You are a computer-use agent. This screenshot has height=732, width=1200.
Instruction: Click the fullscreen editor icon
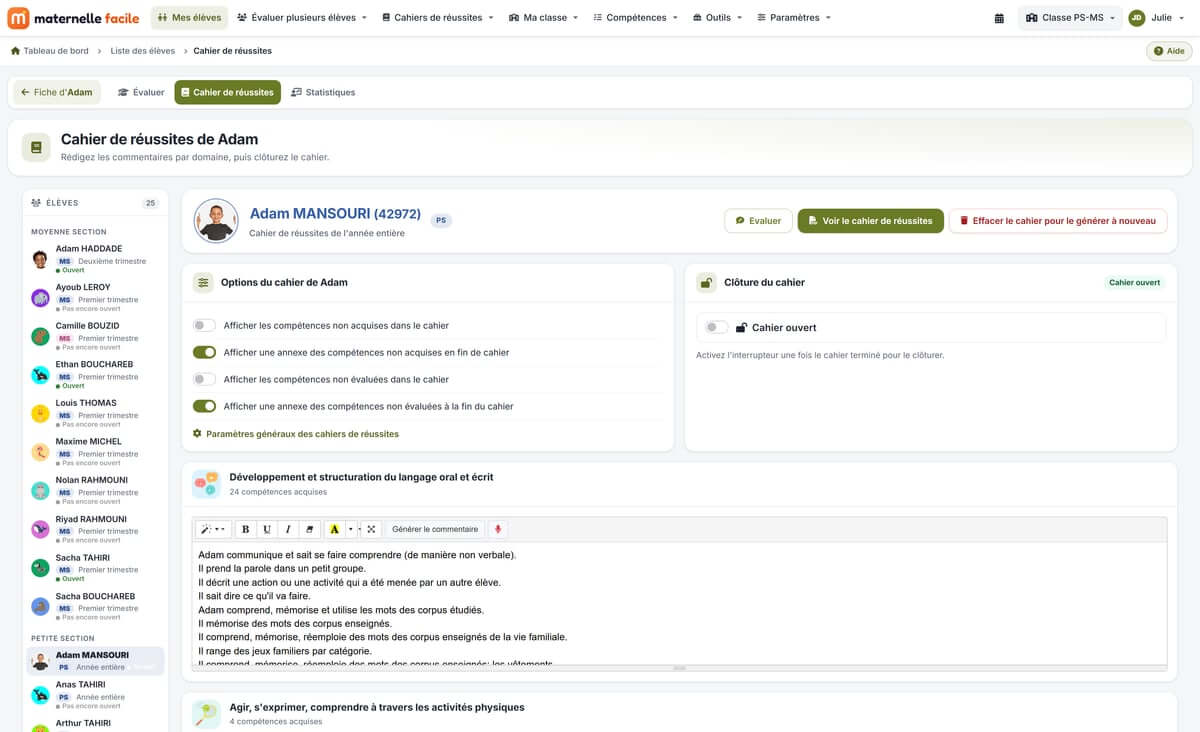coord(371,529)
